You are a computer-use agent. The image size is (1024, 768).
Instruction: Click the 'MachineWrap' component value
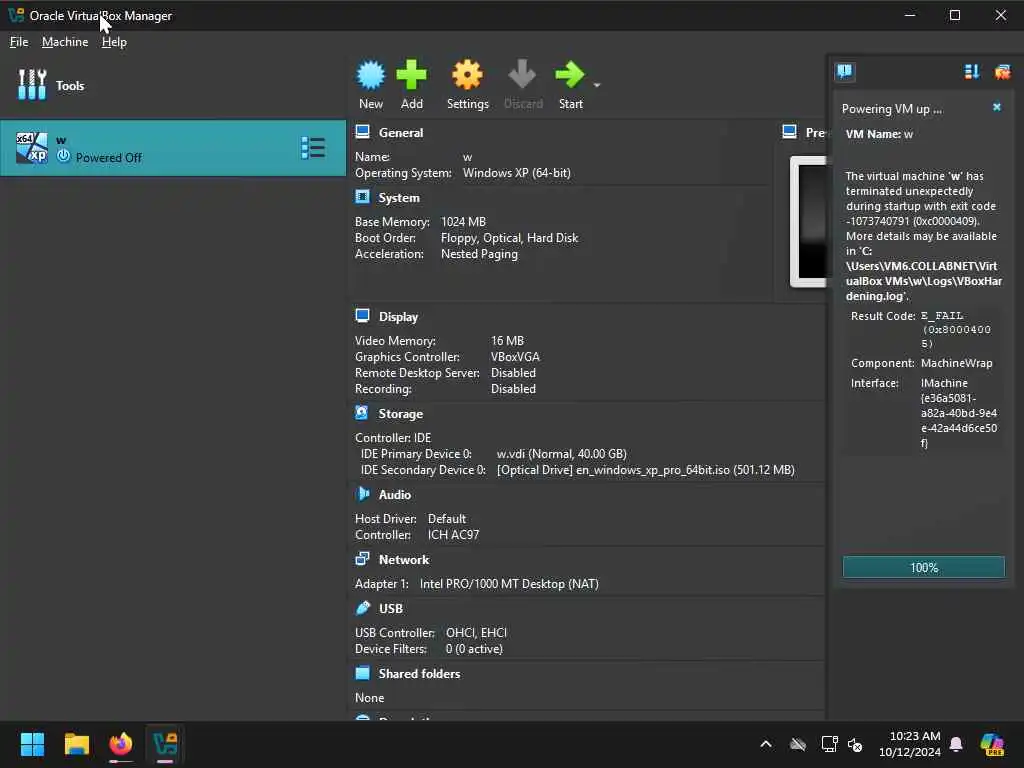pyautogui.click(x=956, y=363)
